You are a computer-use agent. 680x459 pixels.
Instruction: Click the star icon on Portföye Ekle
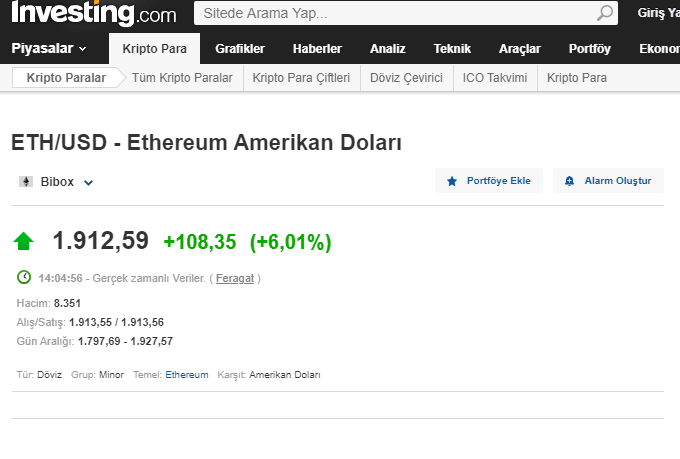click(x=452, y=181)
